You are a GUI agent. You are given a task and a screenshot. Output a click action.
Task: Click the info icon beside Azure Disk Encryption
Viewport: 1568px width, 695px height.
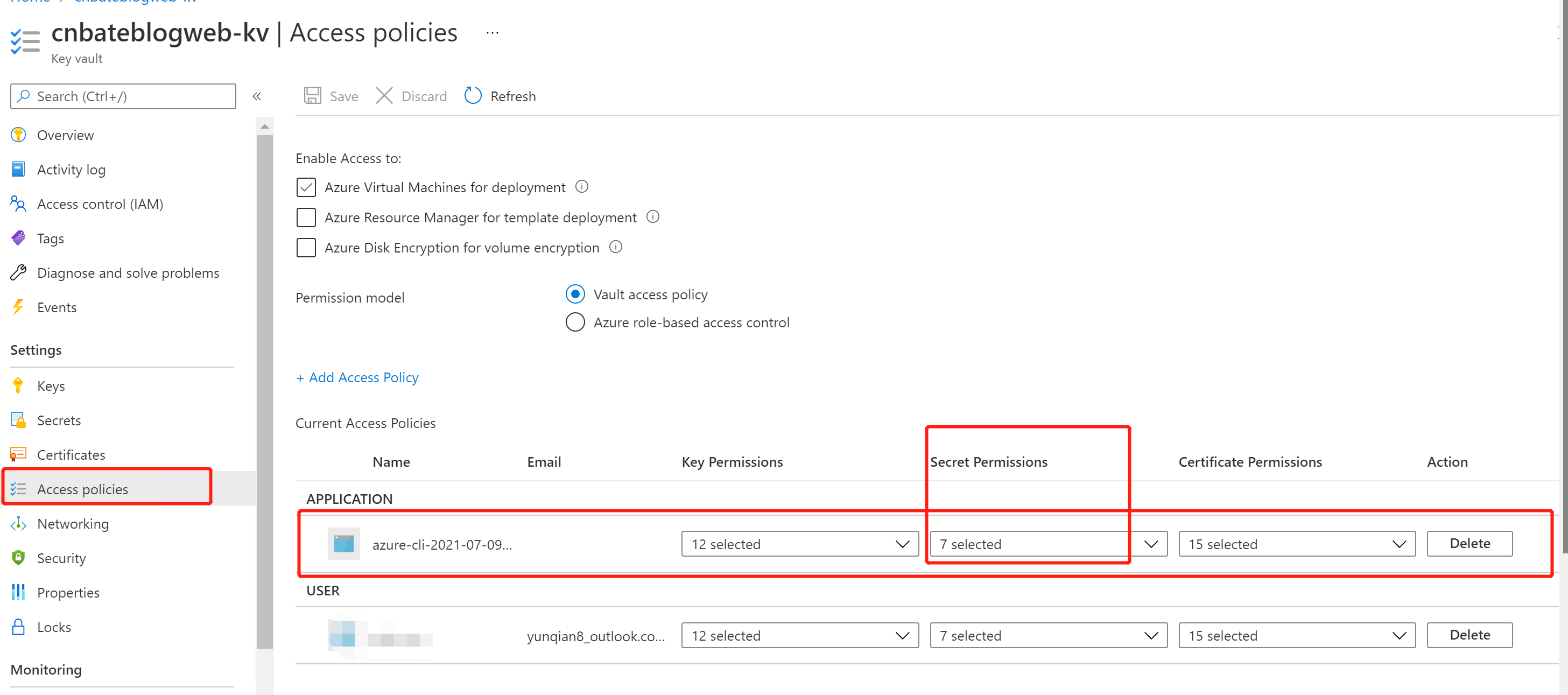615,247
